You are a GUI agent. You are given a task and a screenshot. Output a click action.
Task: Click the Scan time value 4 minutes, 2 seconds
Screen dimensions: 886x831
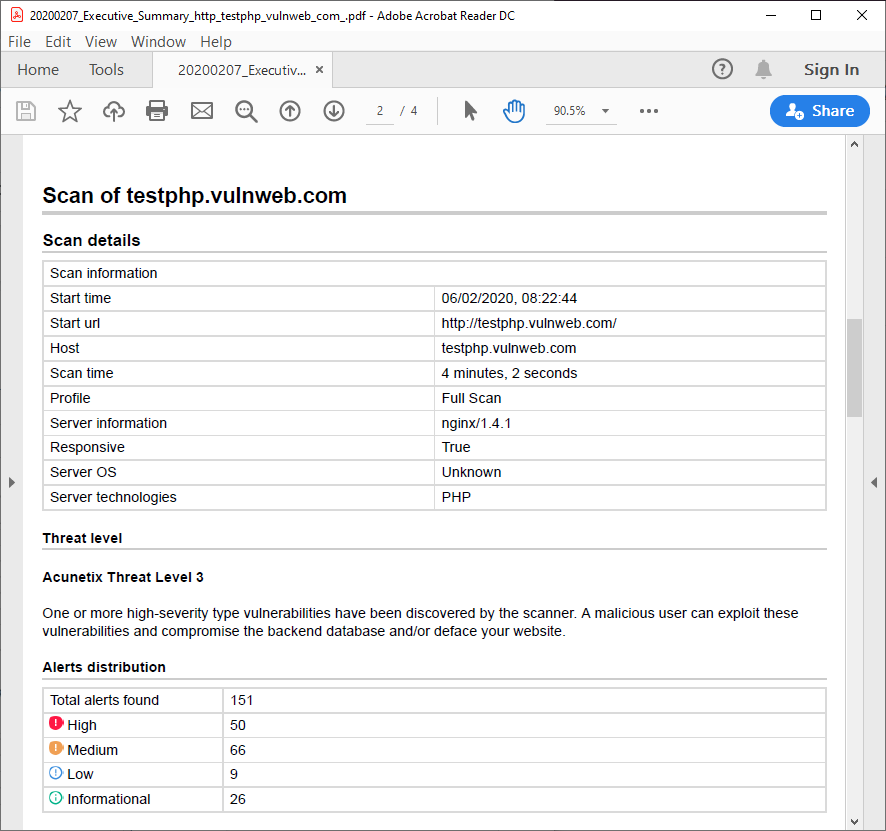(509, 373)
